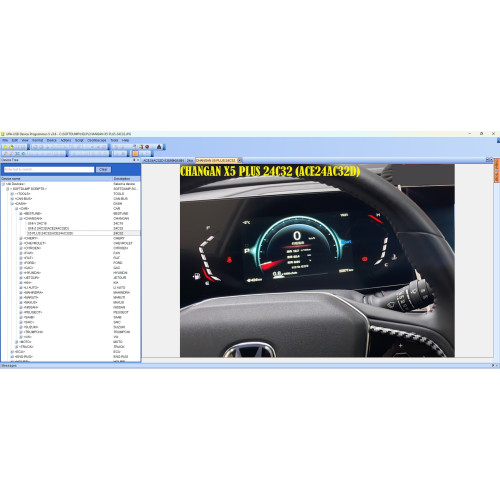
Task: Click the Open file toolbar icon
Action: (11, 147)
